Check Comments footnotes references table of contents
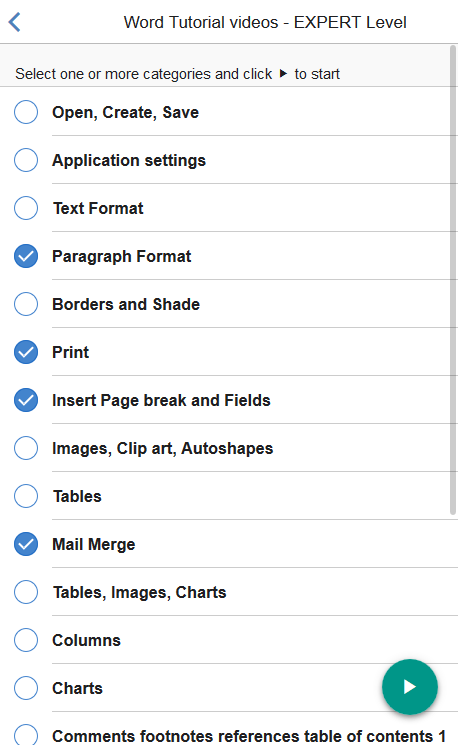The height and width of the screenshot is (745, 458). tap(26, 735)
